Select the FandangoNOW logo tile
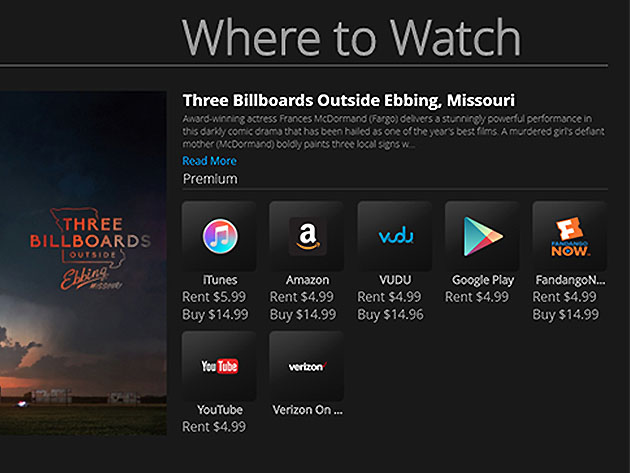This screenshot has height=473, width=630. tap(569, 236)
